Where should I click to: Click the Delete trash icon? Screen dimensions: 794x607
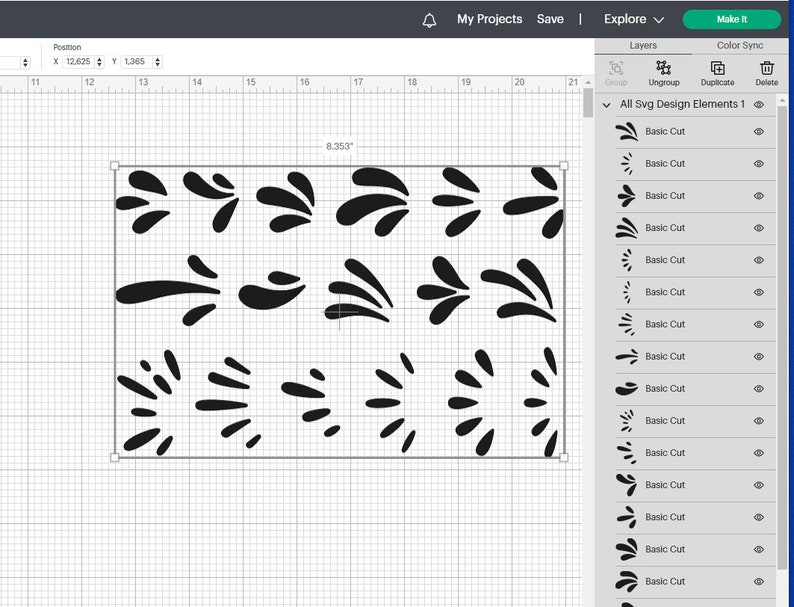(x=767, y=68)
